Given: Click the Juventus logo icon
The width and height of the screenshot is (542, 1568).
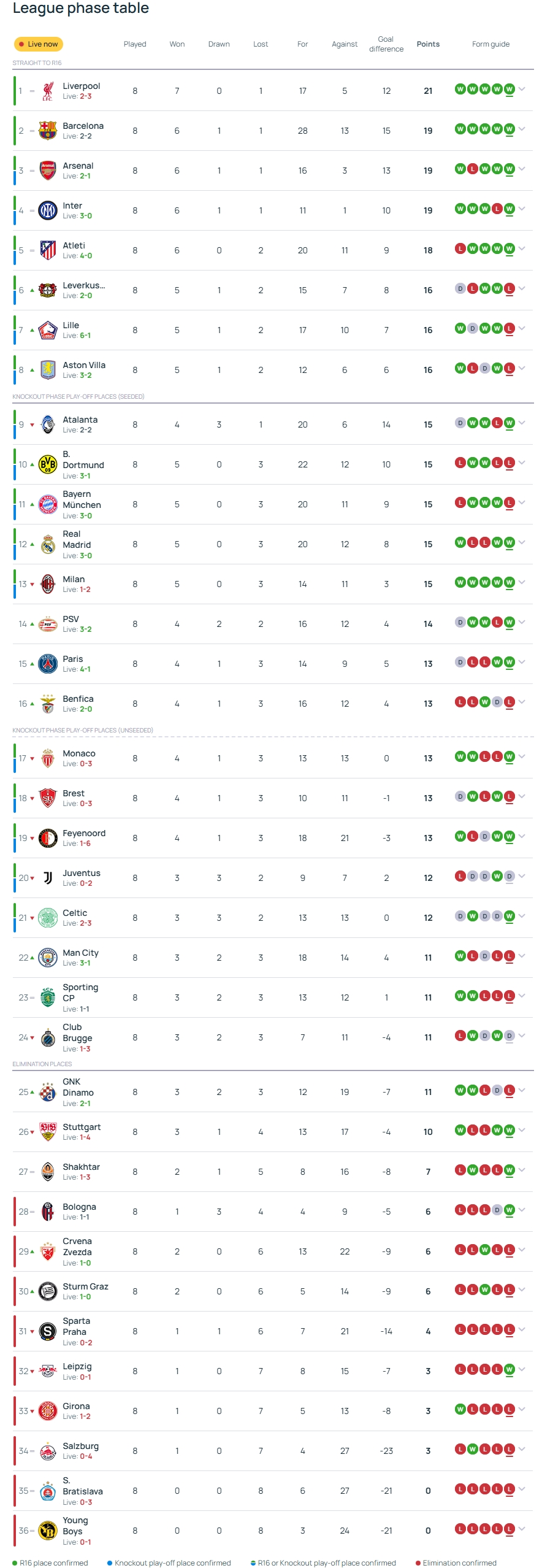Looking at the screenshot, I should point(48,878).
